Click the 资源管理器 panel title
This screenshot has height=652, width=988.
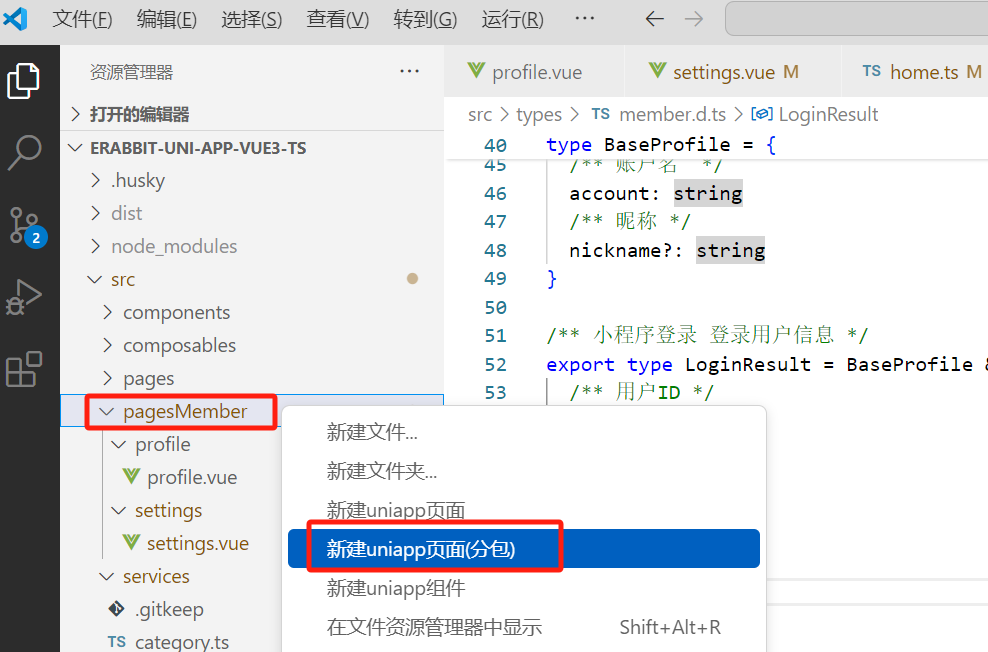click(131, 72)
